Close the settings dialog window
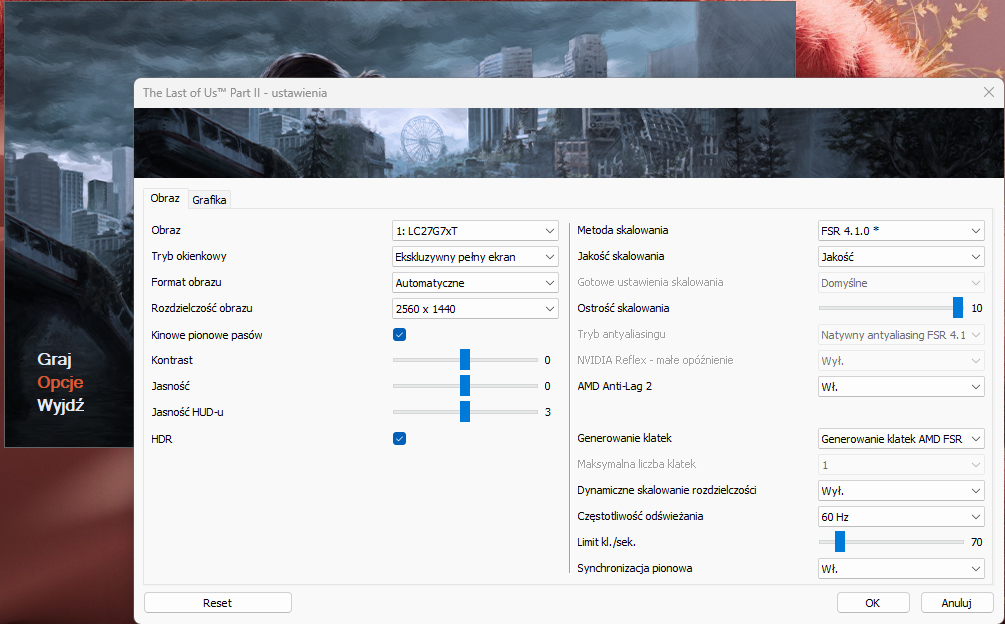 pos(988,92)
